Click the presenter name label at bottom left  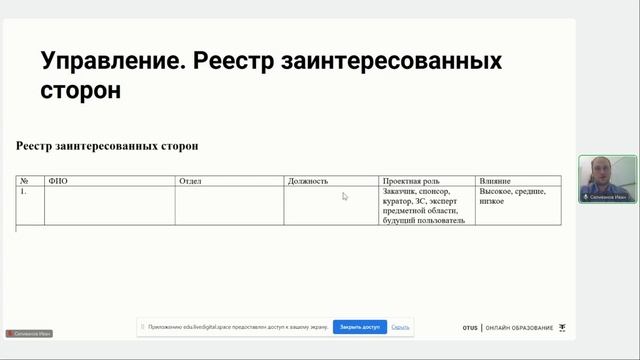point(29,333)
